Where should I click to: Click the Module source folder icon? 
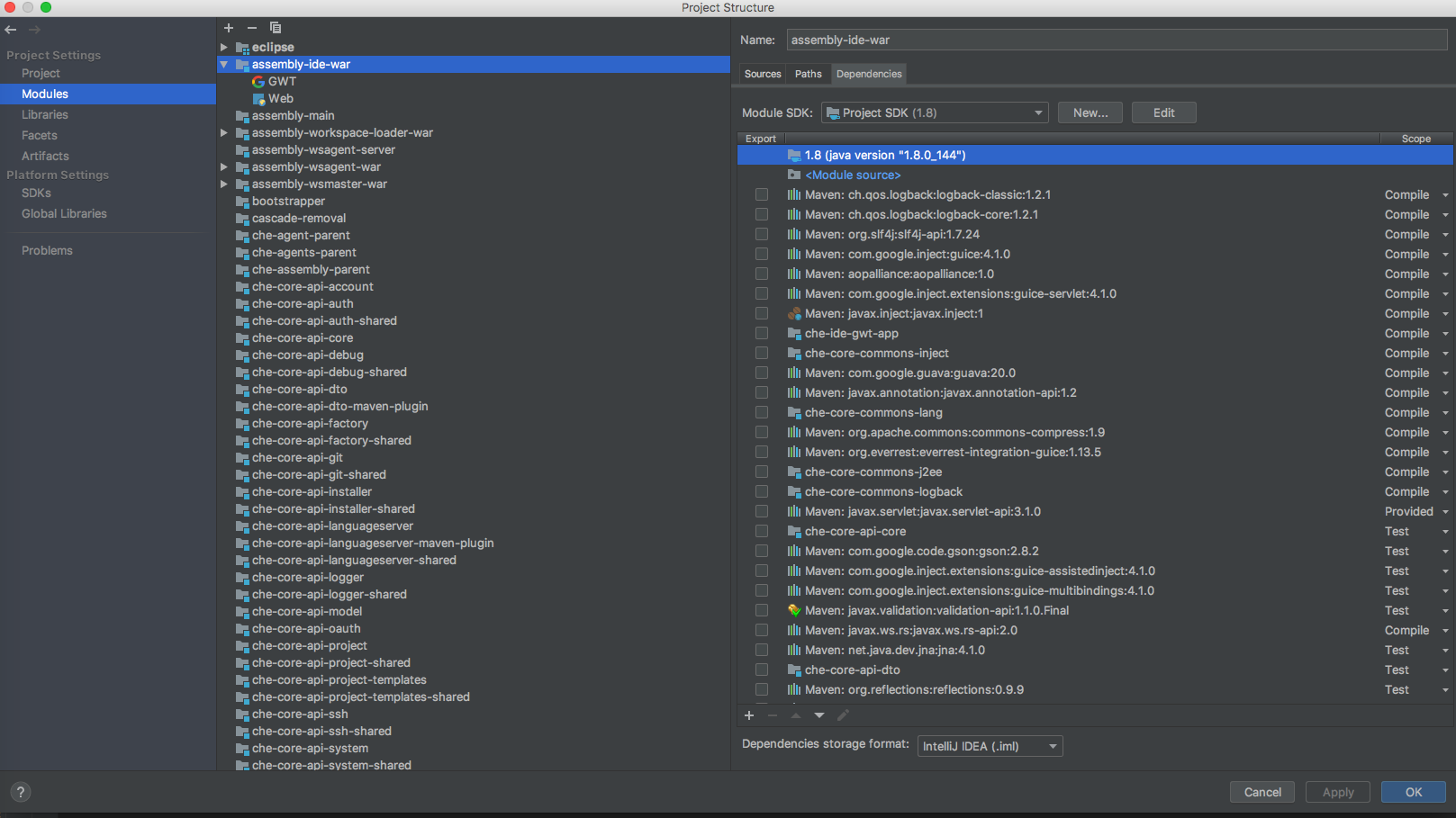click(794, 175)
